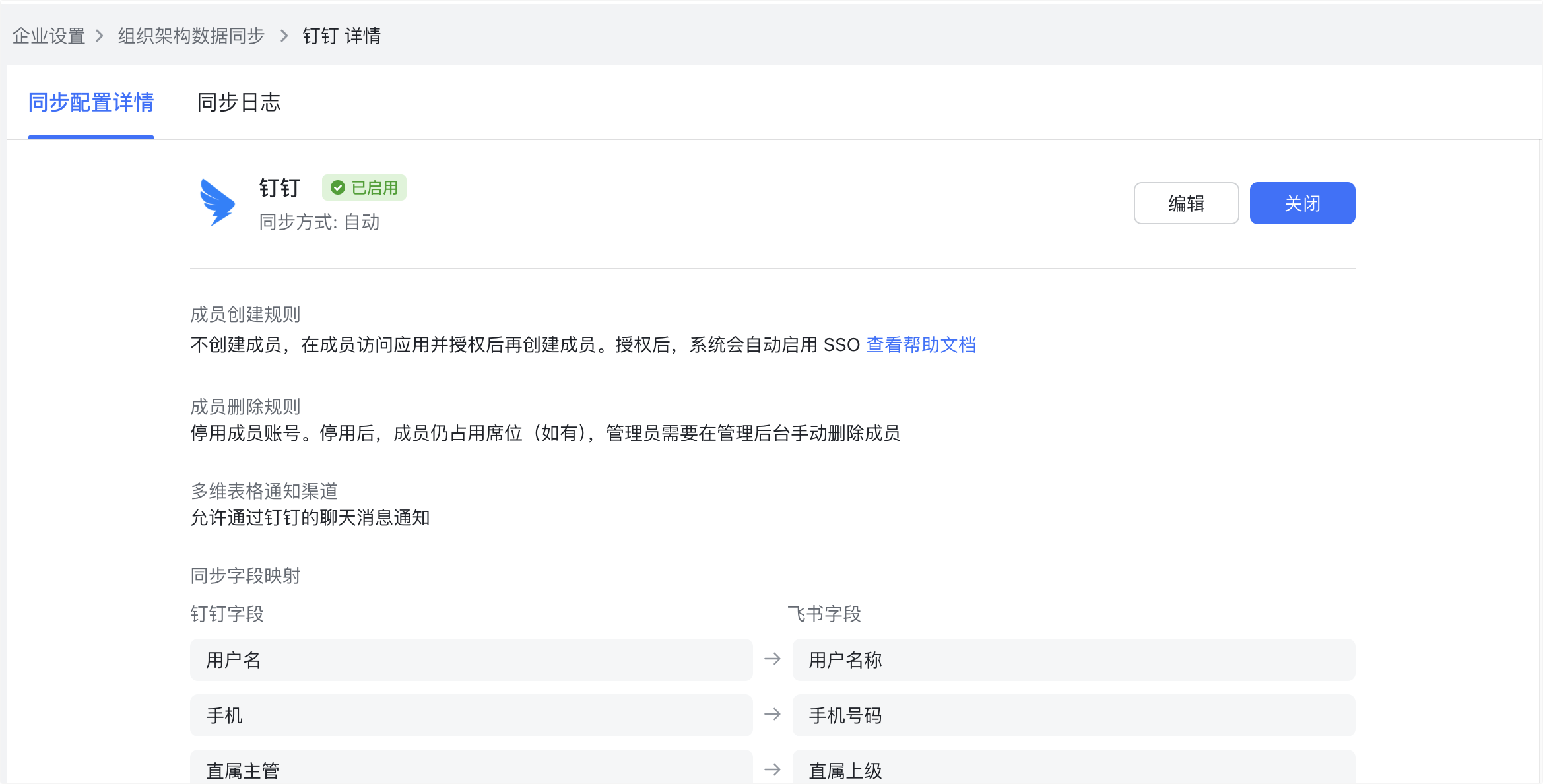Click the 飞书字段 column header
This screenshot has height=784, width=1543.
[824, 614]
